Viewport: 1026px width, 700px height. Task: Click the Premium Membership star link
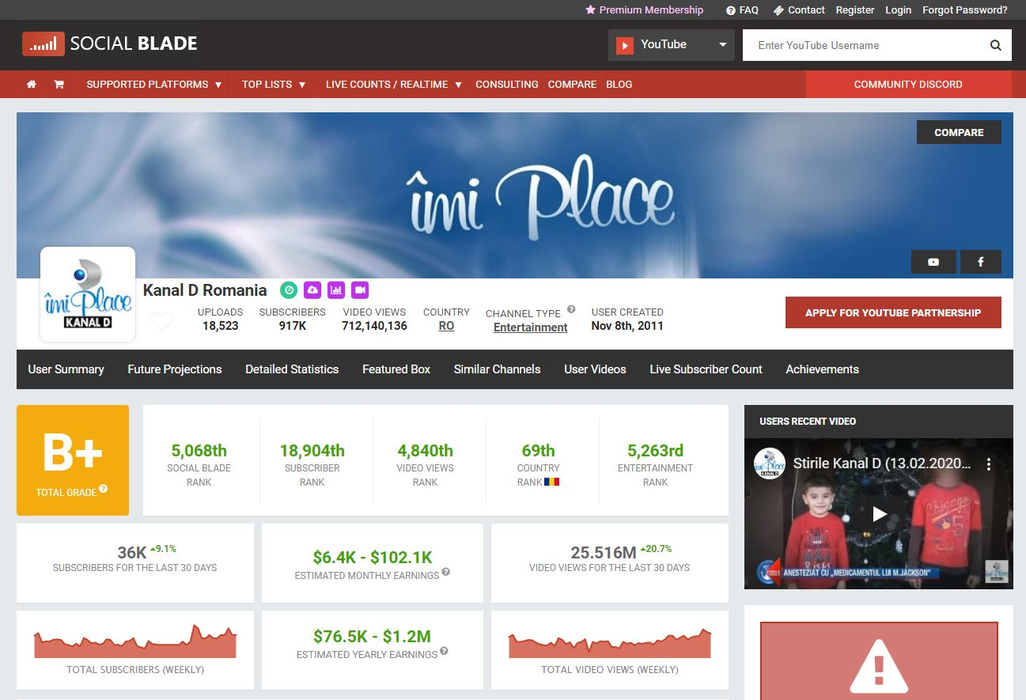pyautogui.click(x=644, y=10)
